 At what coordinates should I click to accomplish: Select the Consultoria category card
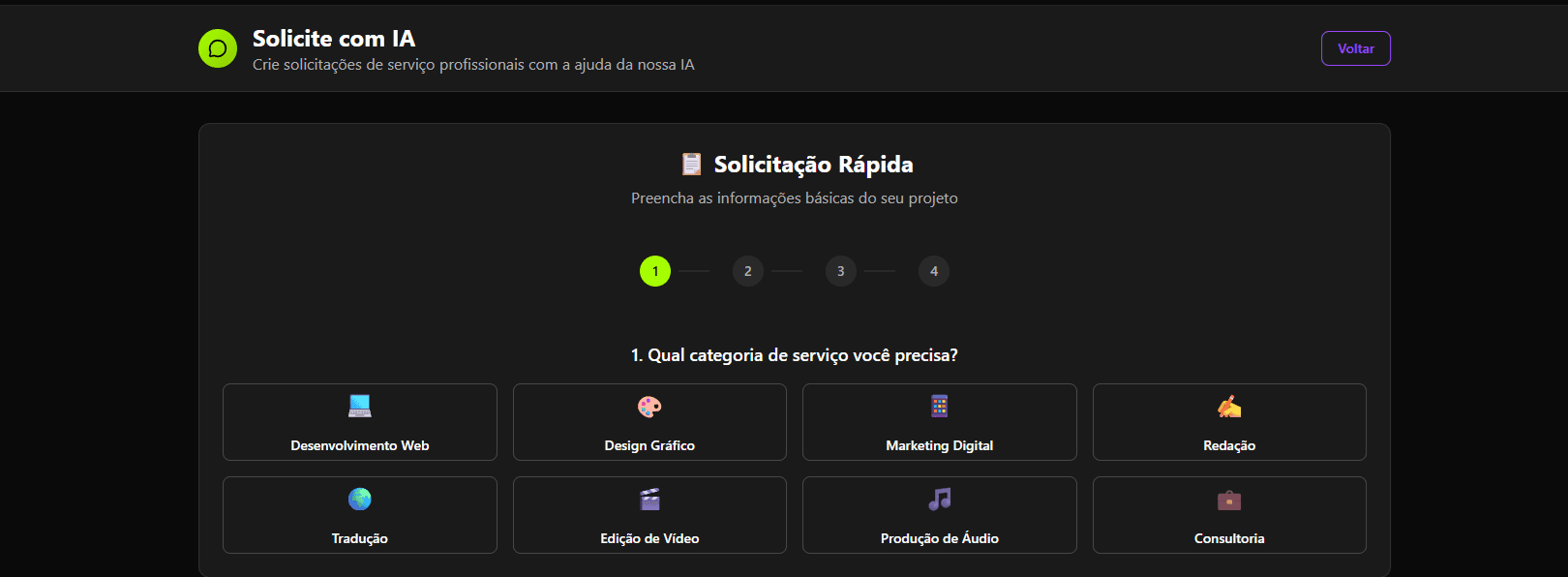pyautogui.click(x=1228, y=515)
